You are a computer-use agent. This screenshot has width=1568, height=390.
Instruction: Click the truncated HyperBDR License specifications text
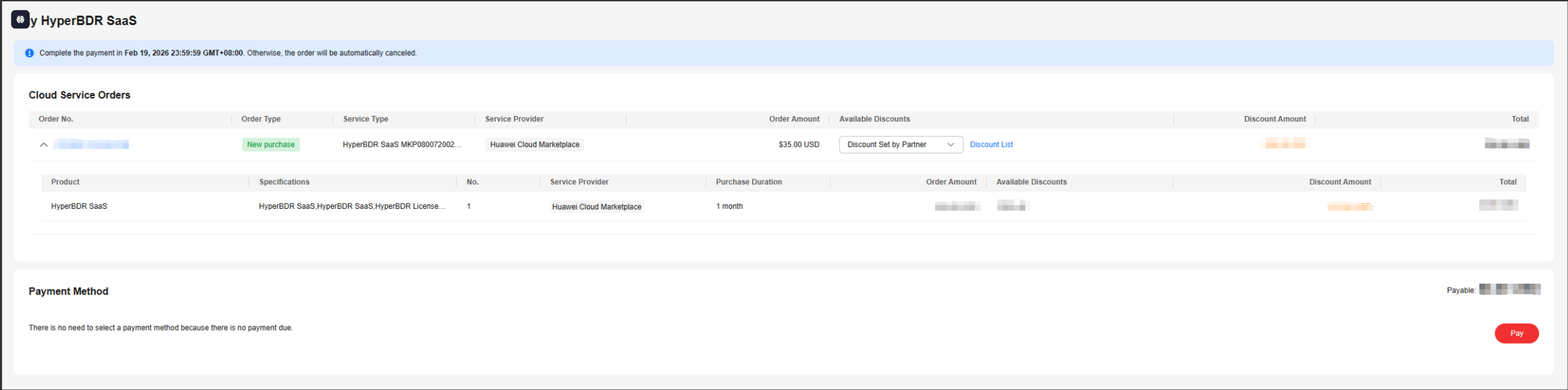(352, 206)
